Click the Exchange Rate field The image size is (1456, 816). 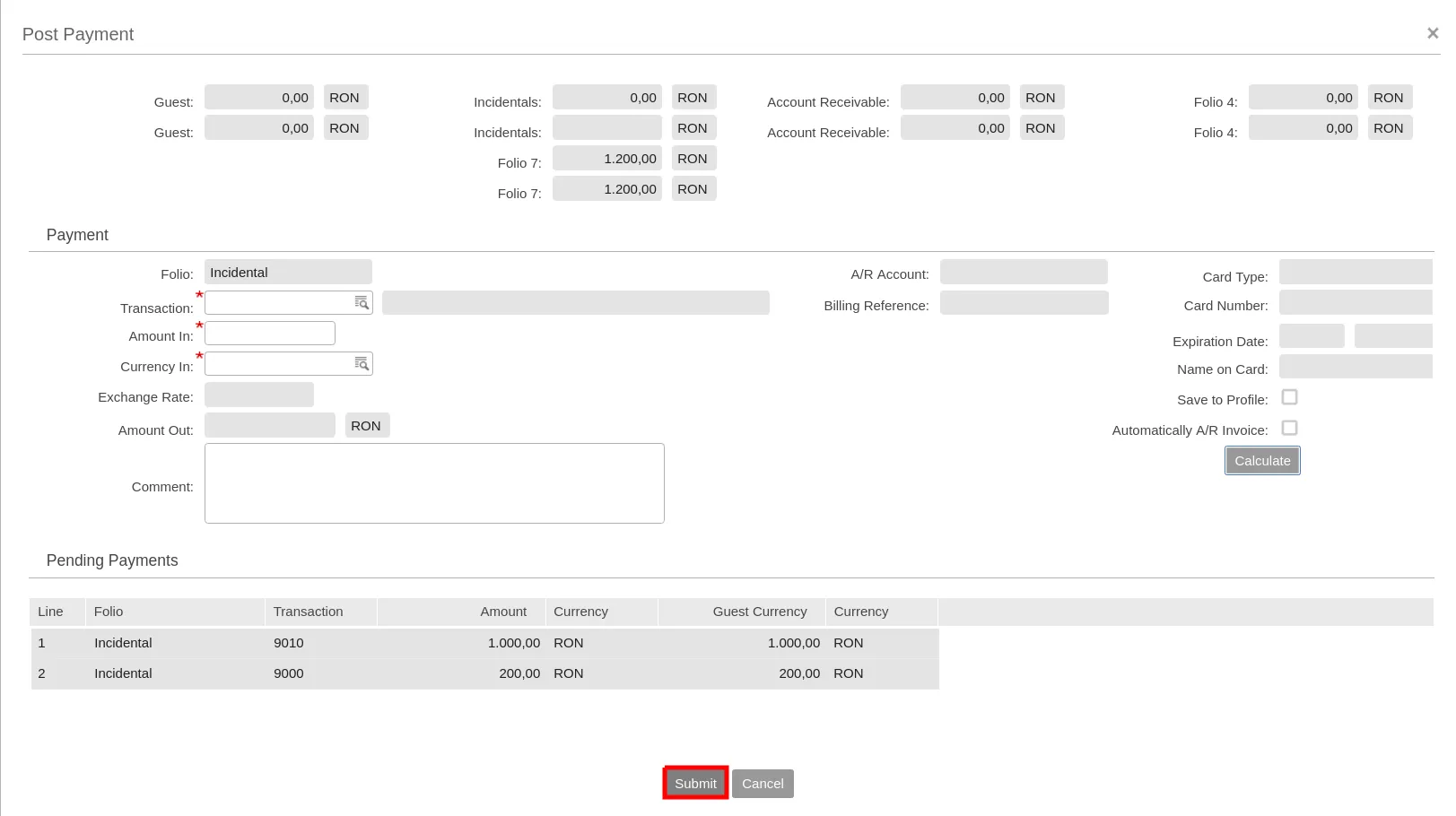[259, 395]
